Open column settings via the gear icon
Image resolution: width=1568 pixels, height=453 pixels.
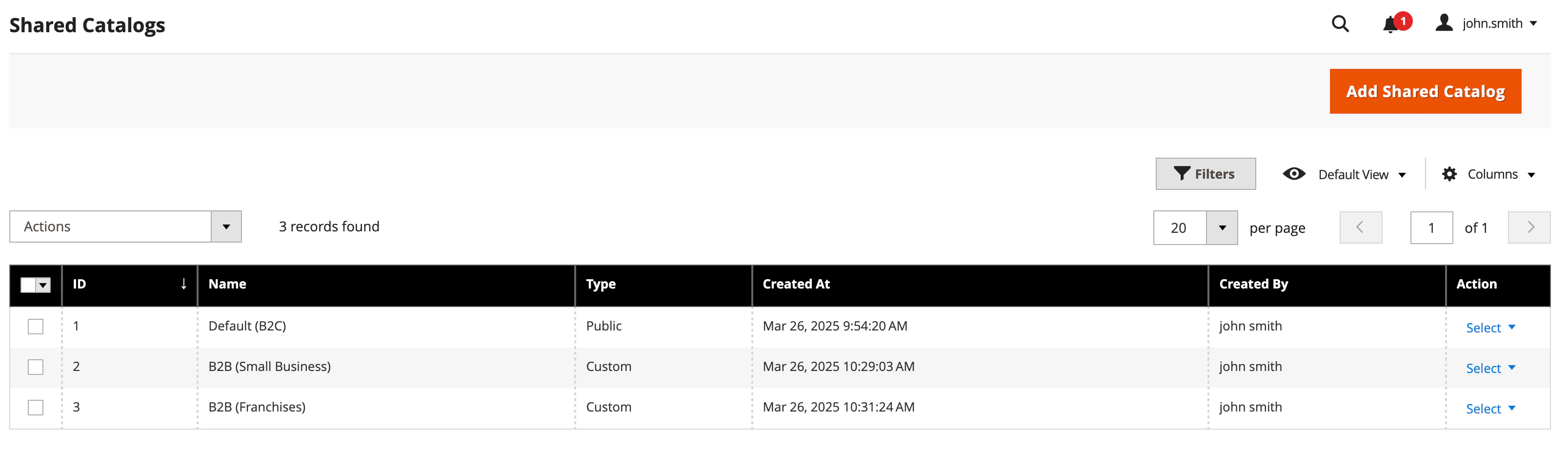coord(1450,173)
